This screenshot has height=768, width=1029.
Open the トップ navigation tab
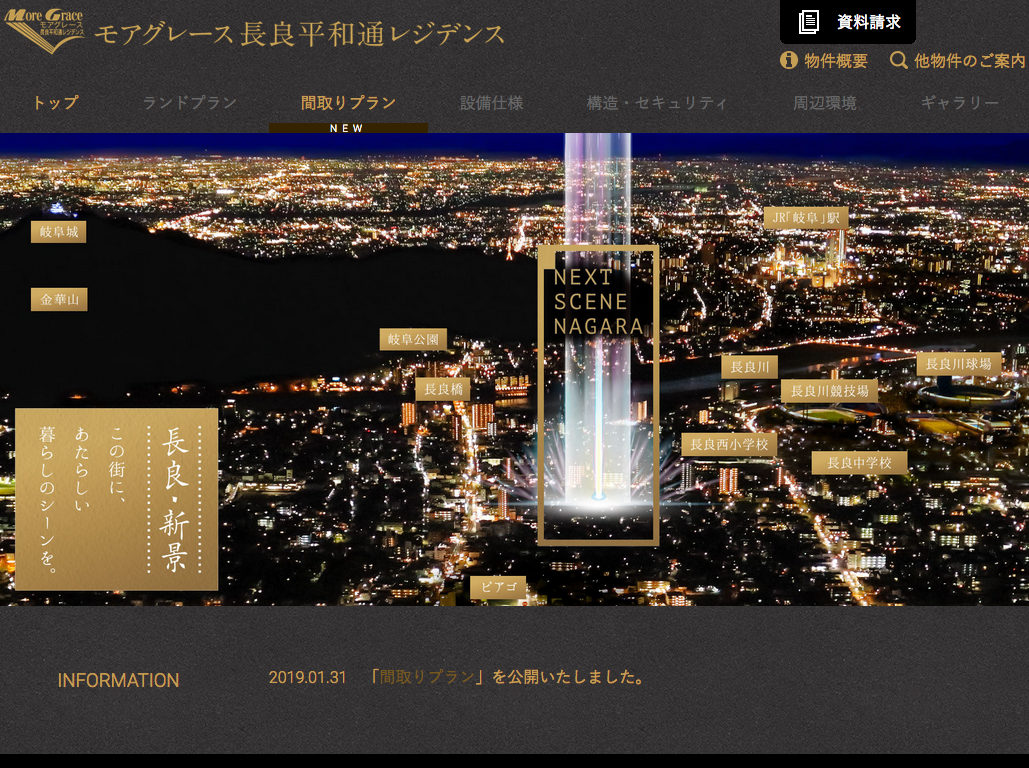pos(55,103)
